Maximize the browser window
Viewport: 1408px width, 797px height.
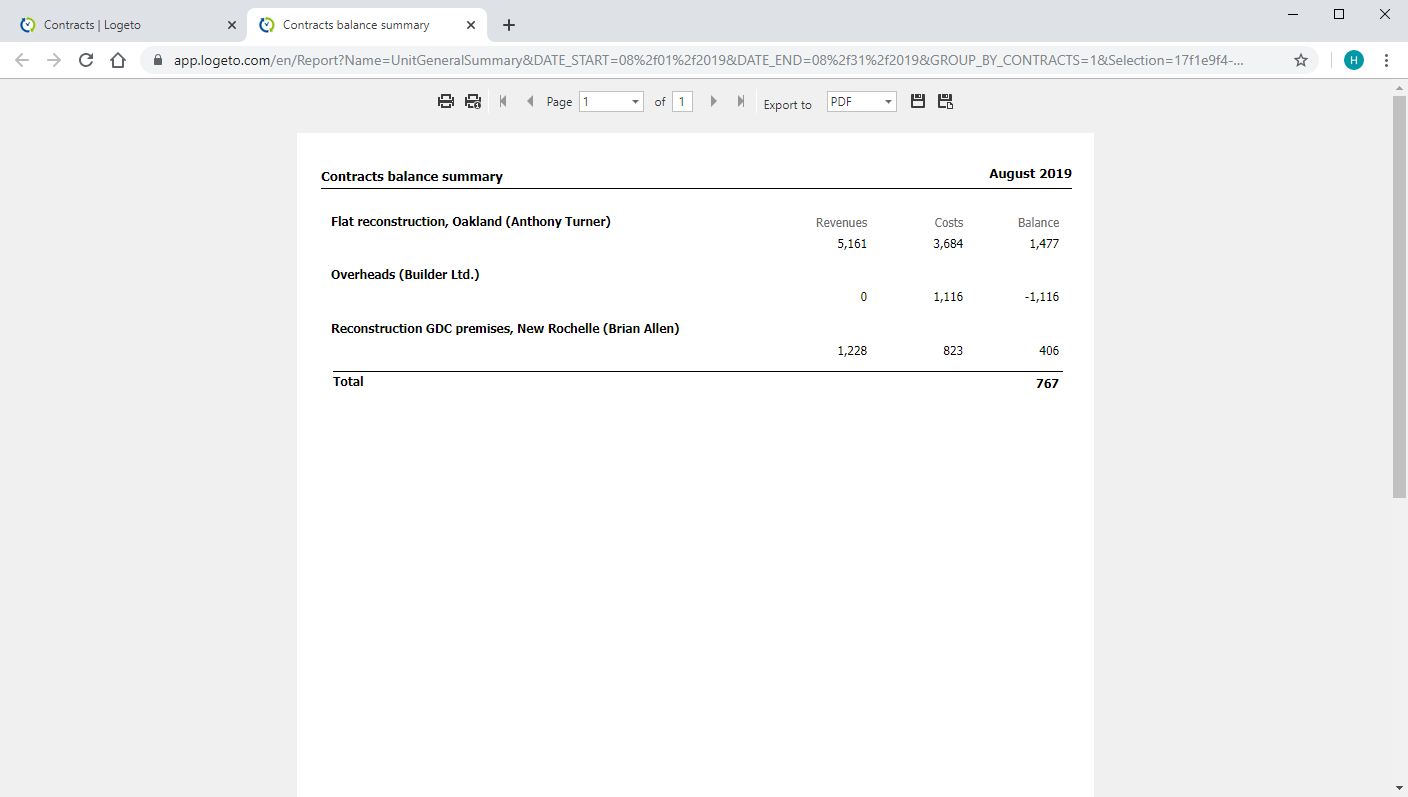tap(1339, 14)
